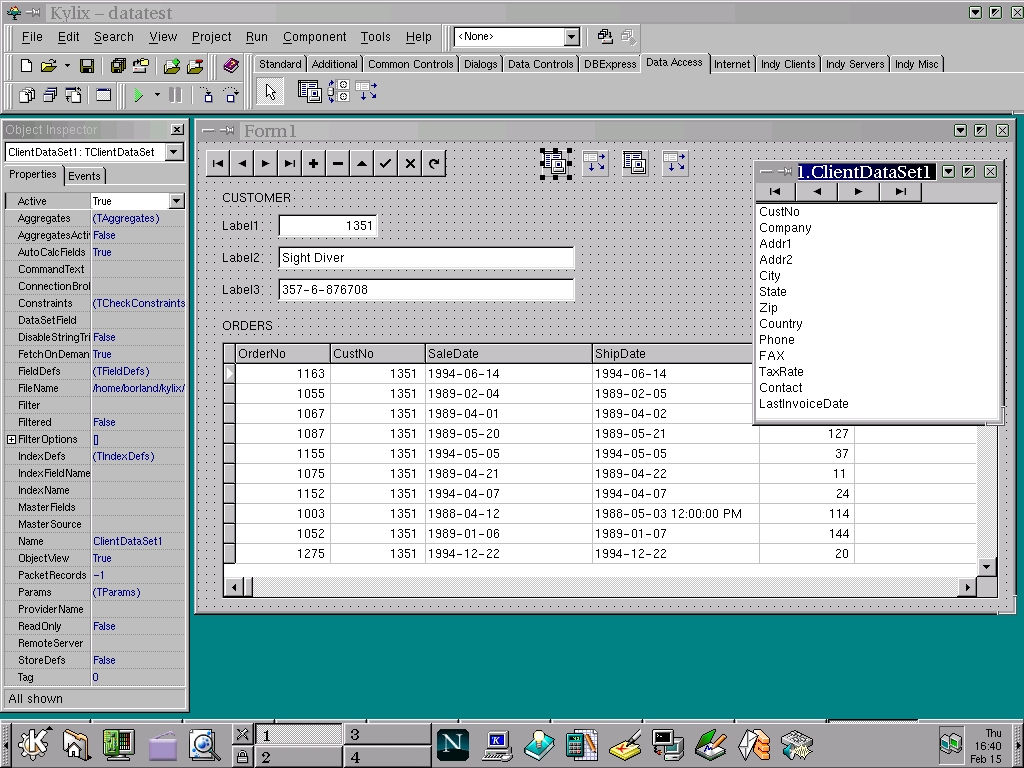Open the purple Help book icon

[x=231, y=65]
